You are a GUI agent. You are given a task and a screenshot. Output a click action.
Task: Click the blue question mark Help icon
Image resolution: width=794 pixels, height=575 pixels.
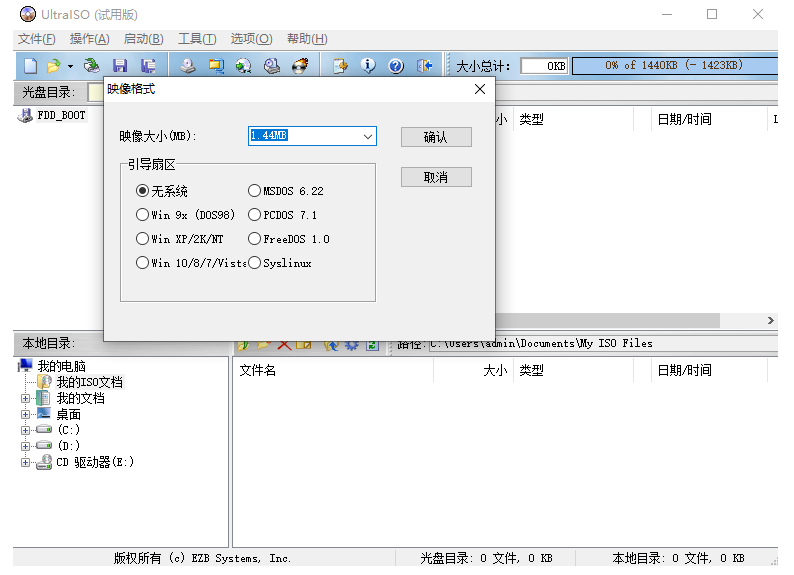click(396, 66)
